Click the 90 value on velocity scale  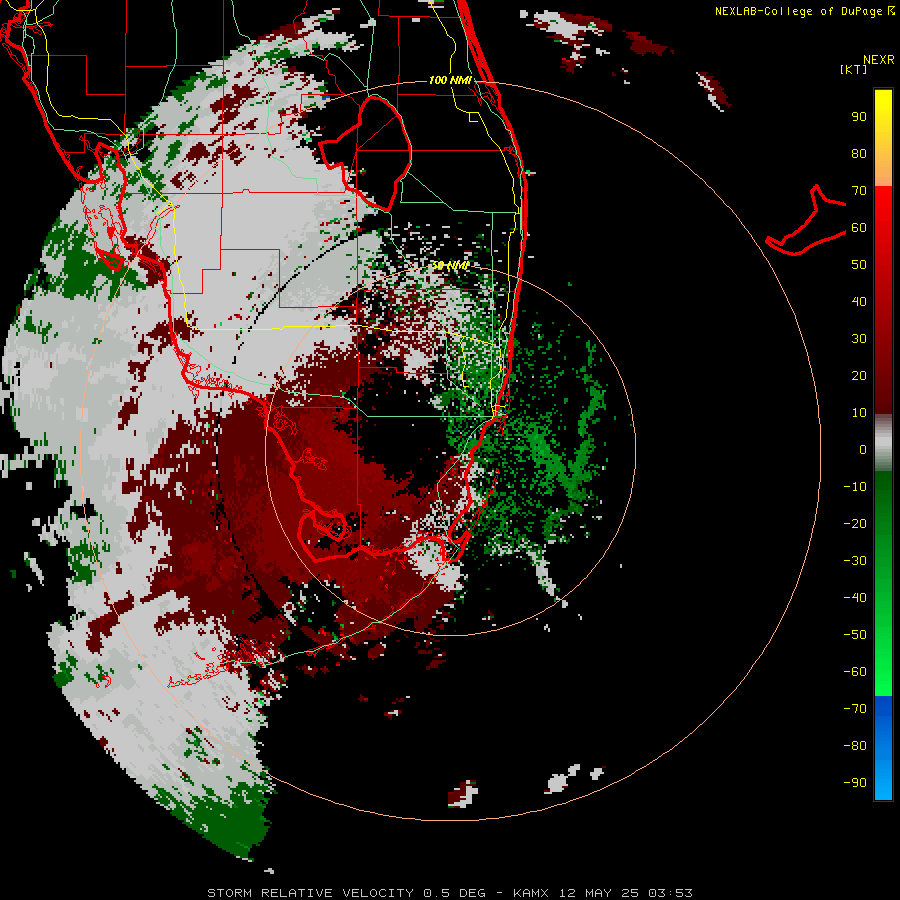[x=859, y=116]
